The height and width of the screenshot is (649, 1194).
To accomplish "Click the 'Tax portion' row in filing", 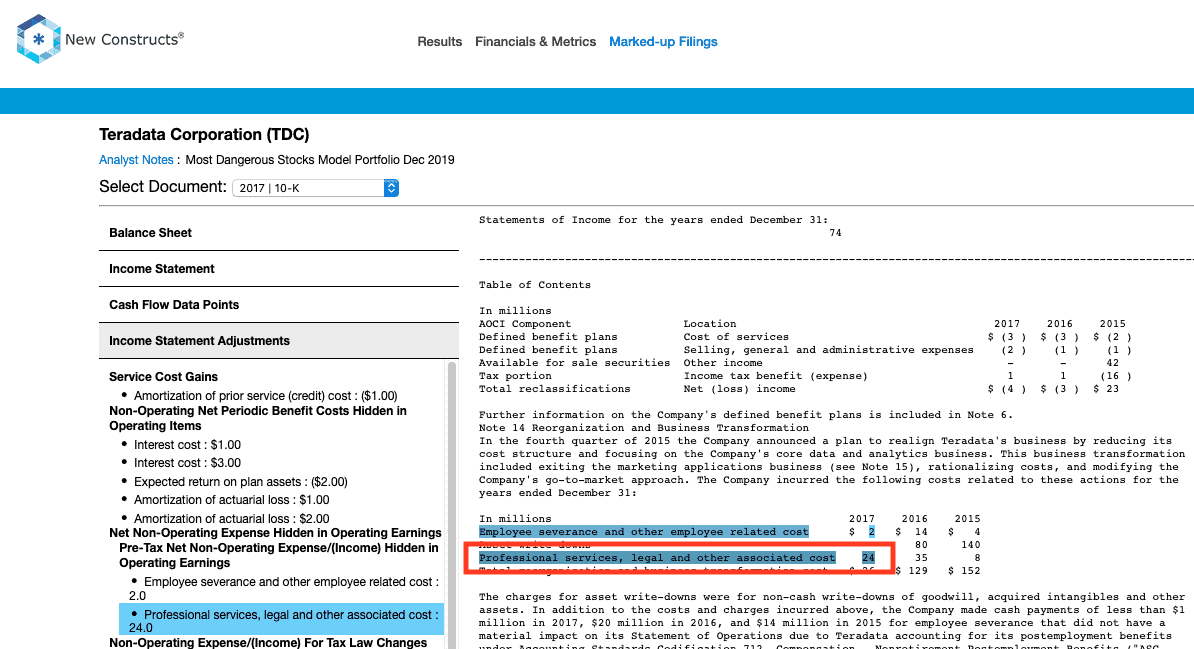I will [x=805, y=376].
